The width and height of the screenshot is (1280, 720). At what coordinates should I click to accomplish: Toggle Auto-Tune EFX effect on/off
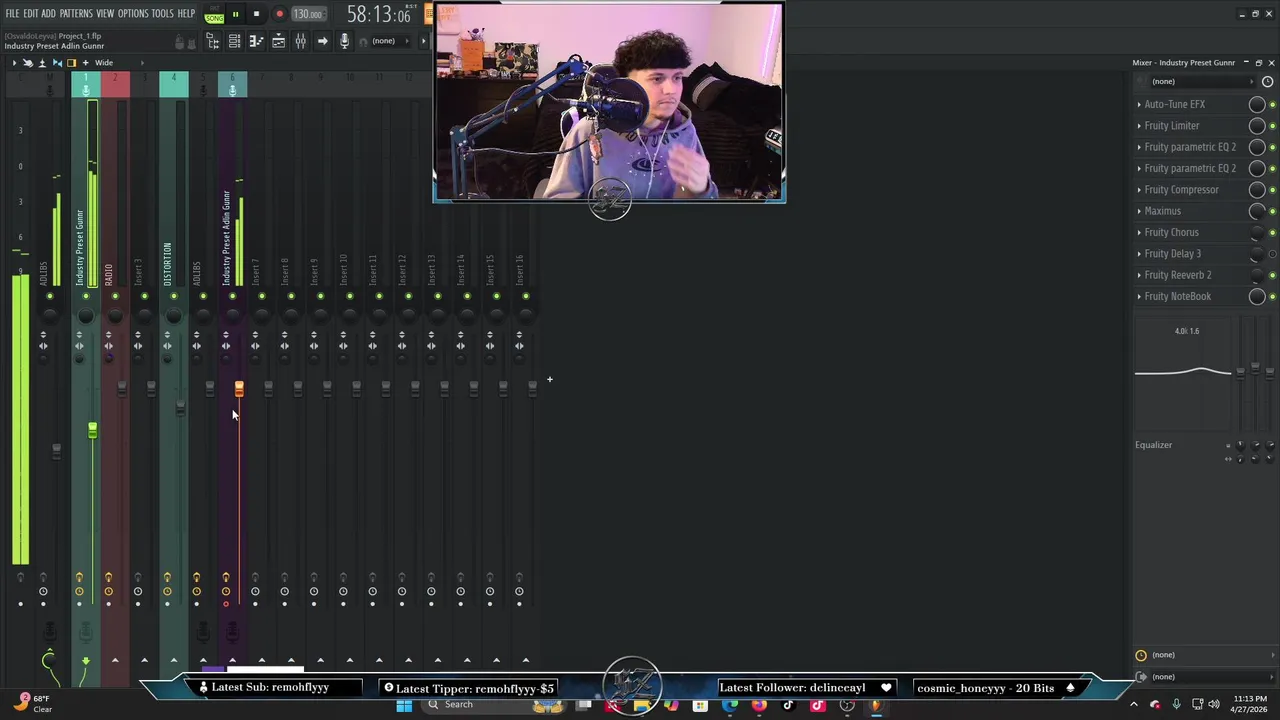(x=1272, y=105)
